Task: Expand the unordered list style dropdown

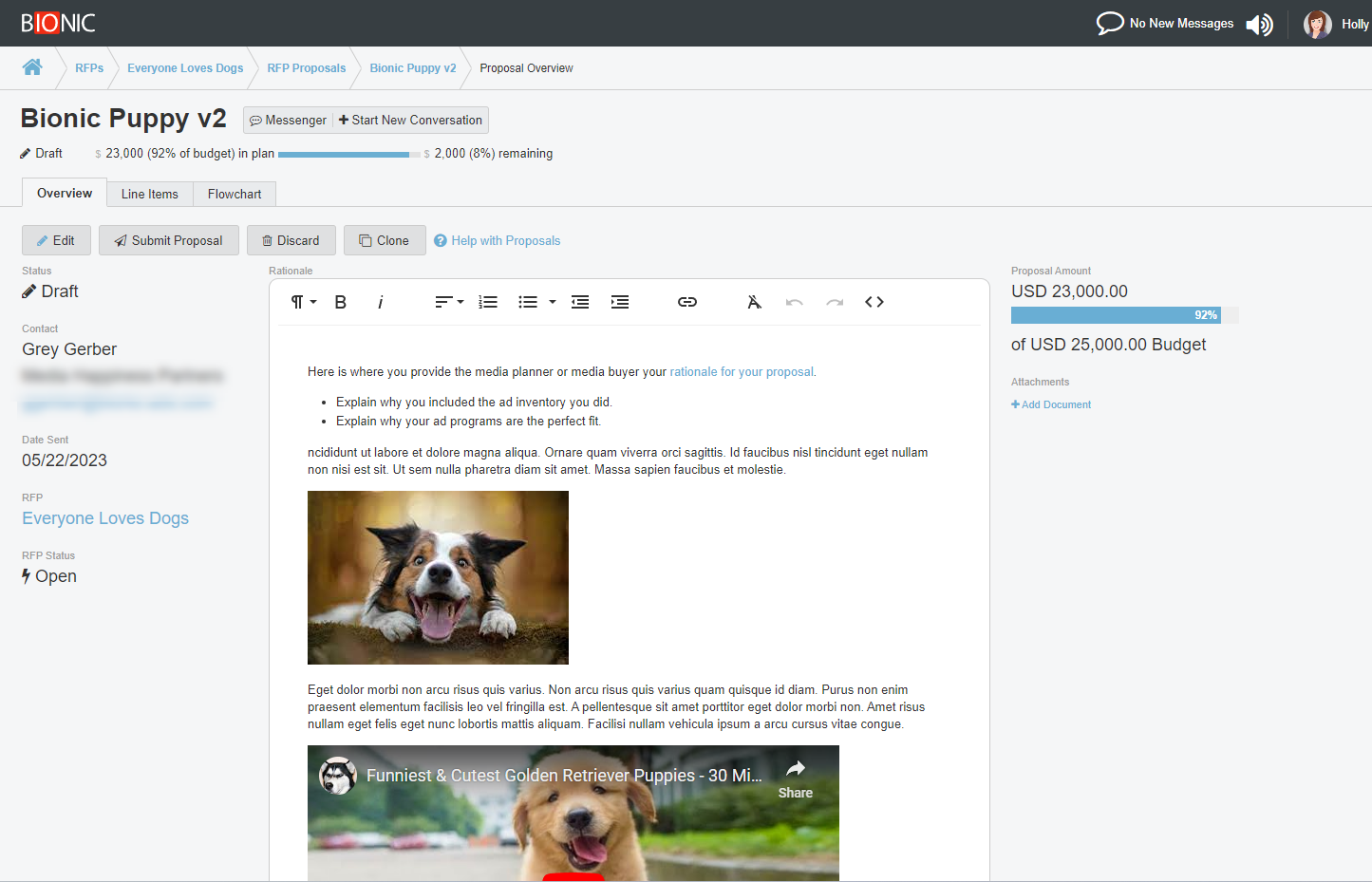Action: click(553, 302)
